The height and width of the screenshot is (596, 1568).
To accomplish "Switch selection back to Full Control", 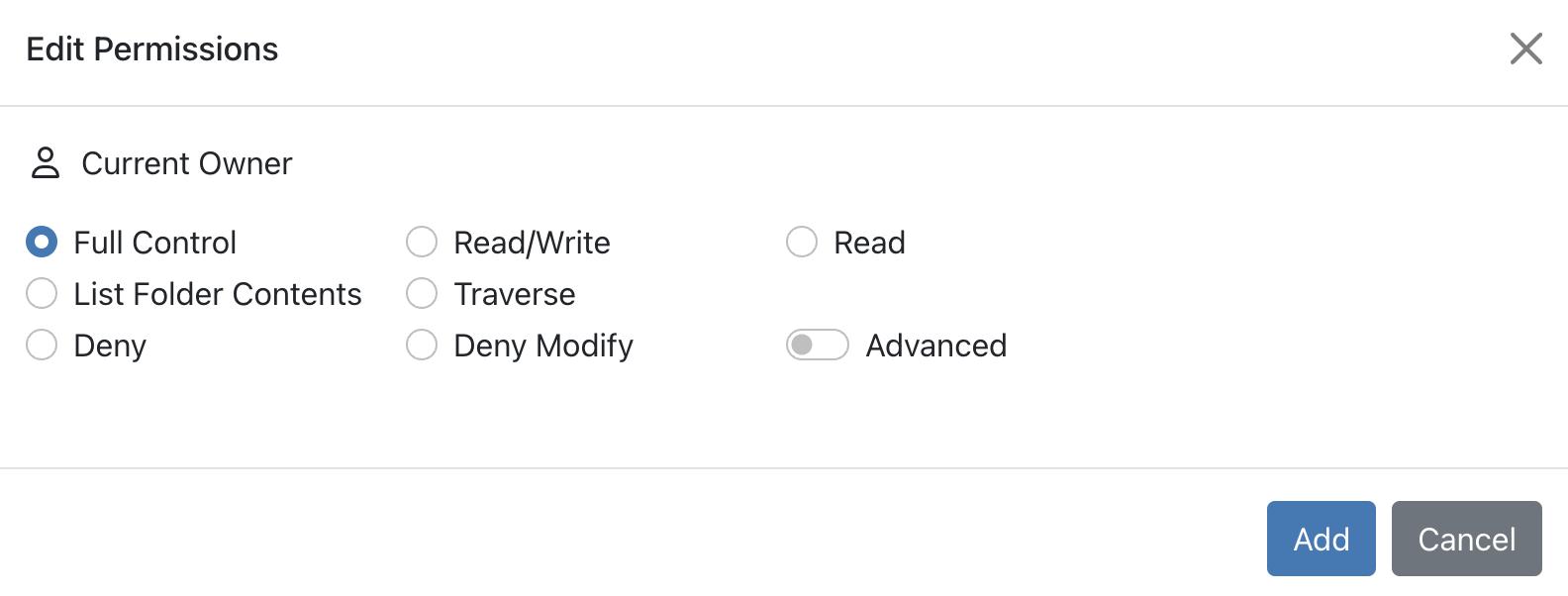I will [40, 242].
